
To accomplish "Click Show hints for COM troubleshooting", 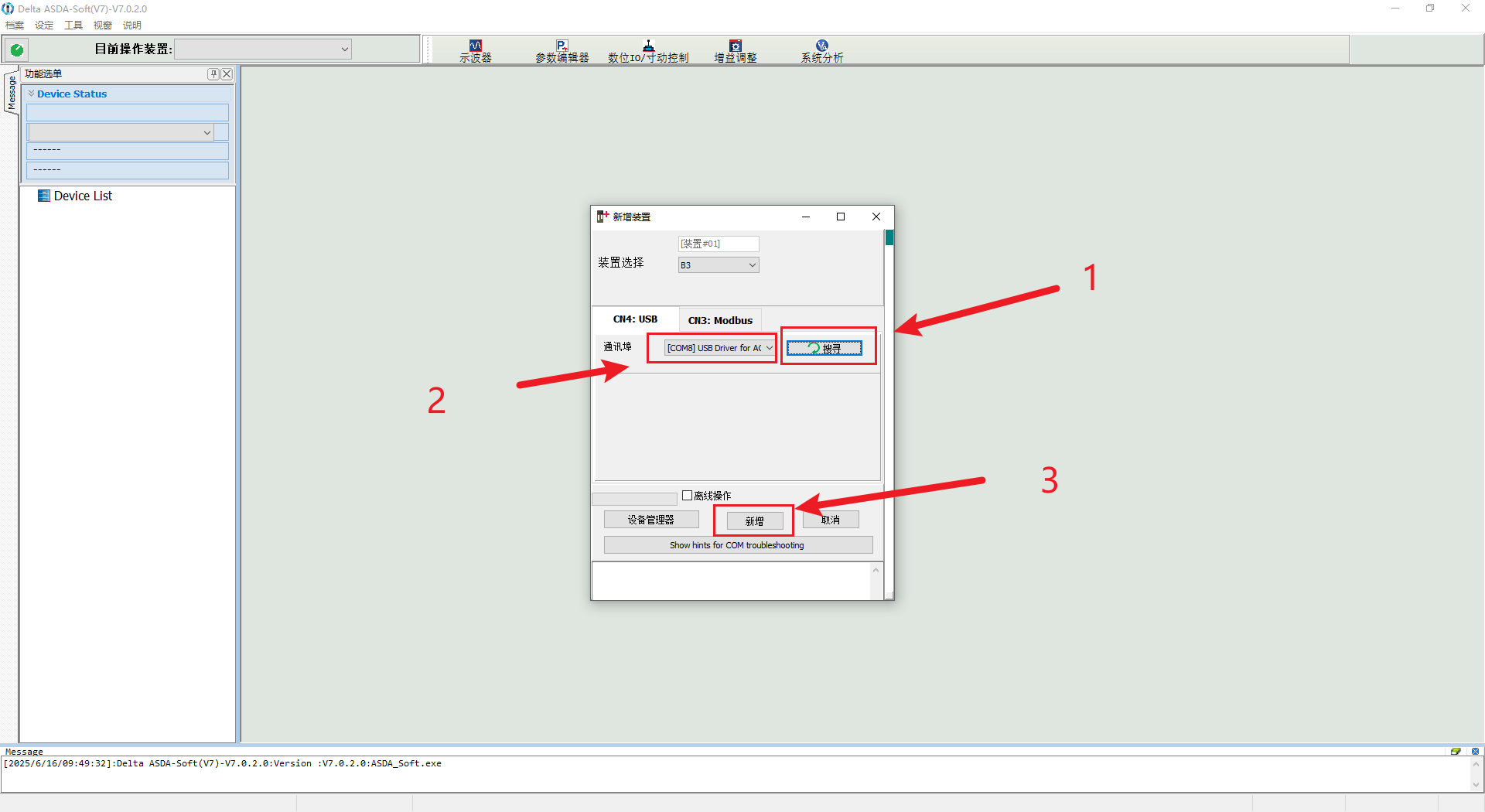I will point(737,545).
